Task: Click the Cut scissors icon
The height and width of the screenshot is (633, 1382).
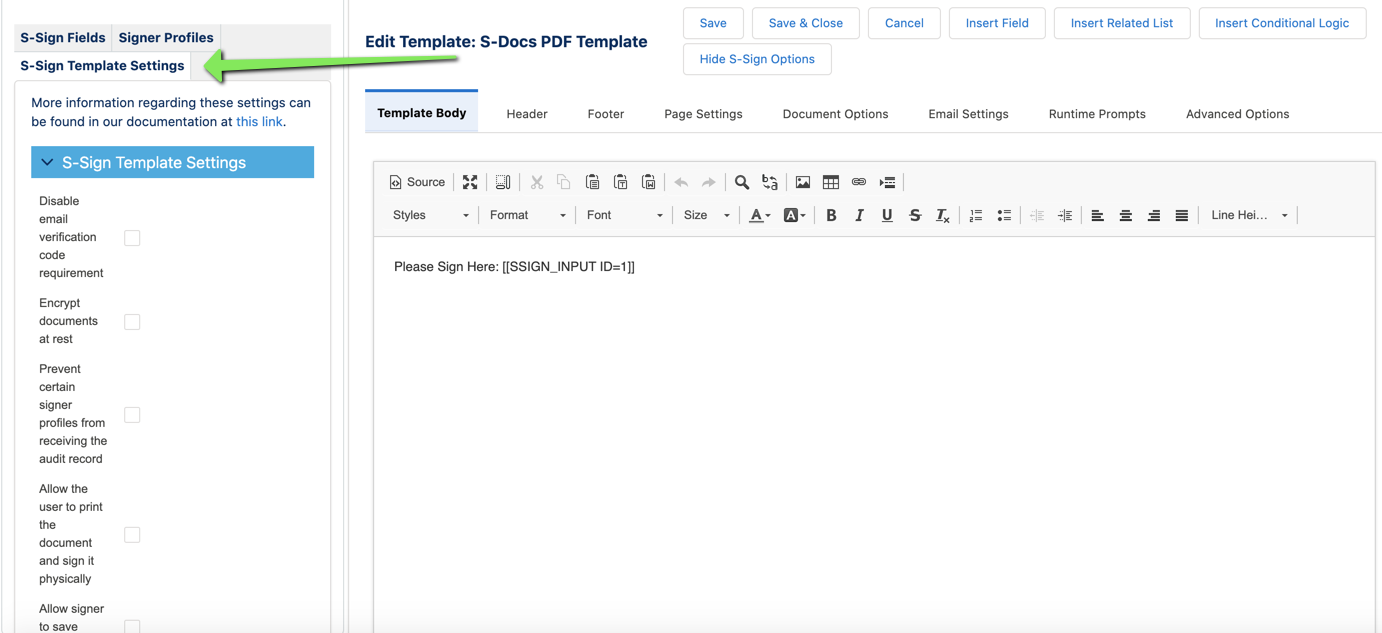Action: [537, 182]
